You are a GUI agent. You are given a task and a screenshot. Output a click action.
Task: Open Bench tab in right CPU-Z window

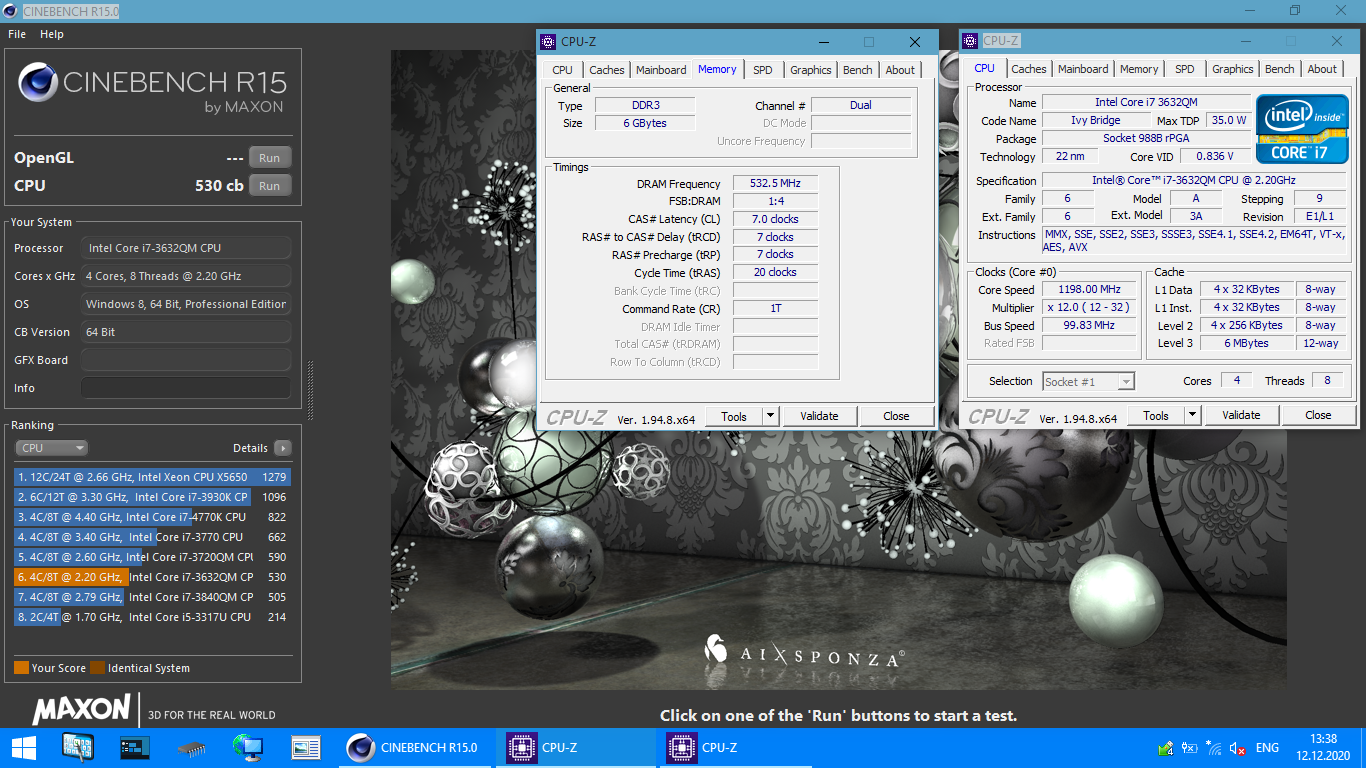pos(1280,69)
